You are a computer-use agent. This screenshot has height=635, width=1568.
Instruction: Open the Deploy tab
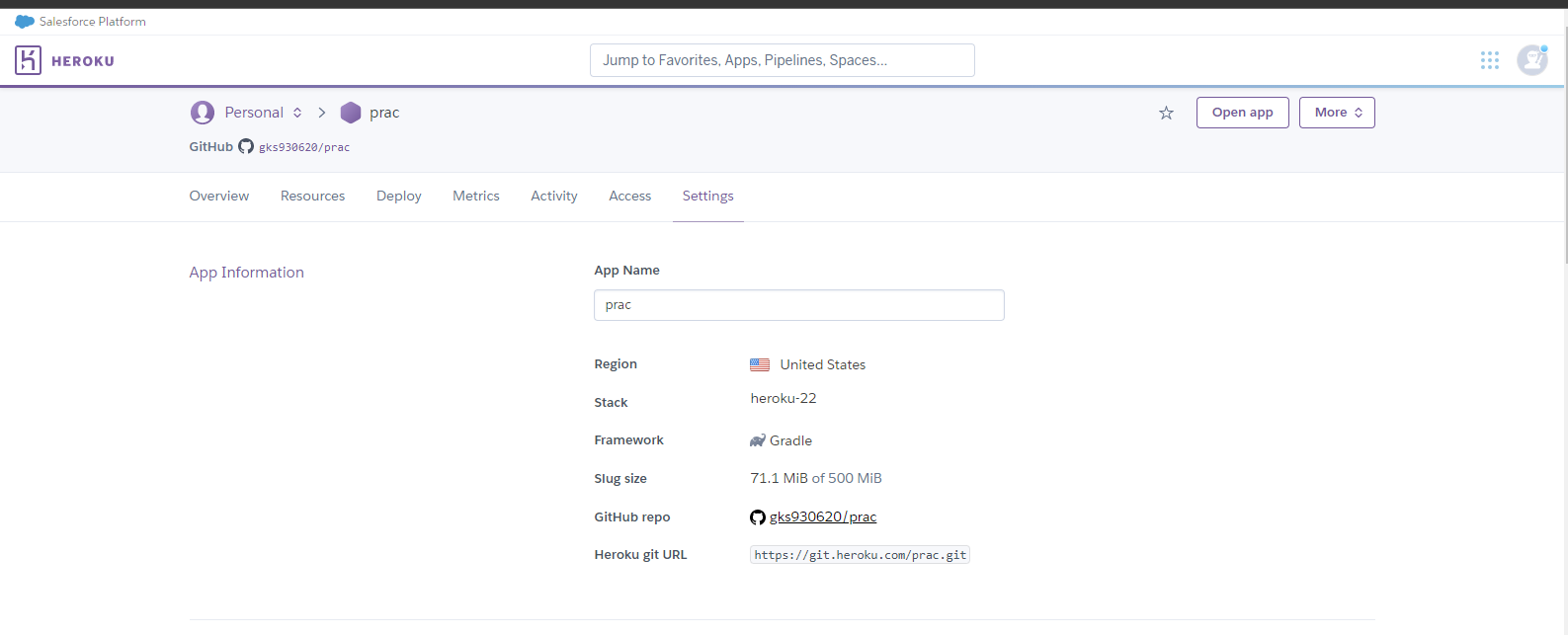[399, 196]
